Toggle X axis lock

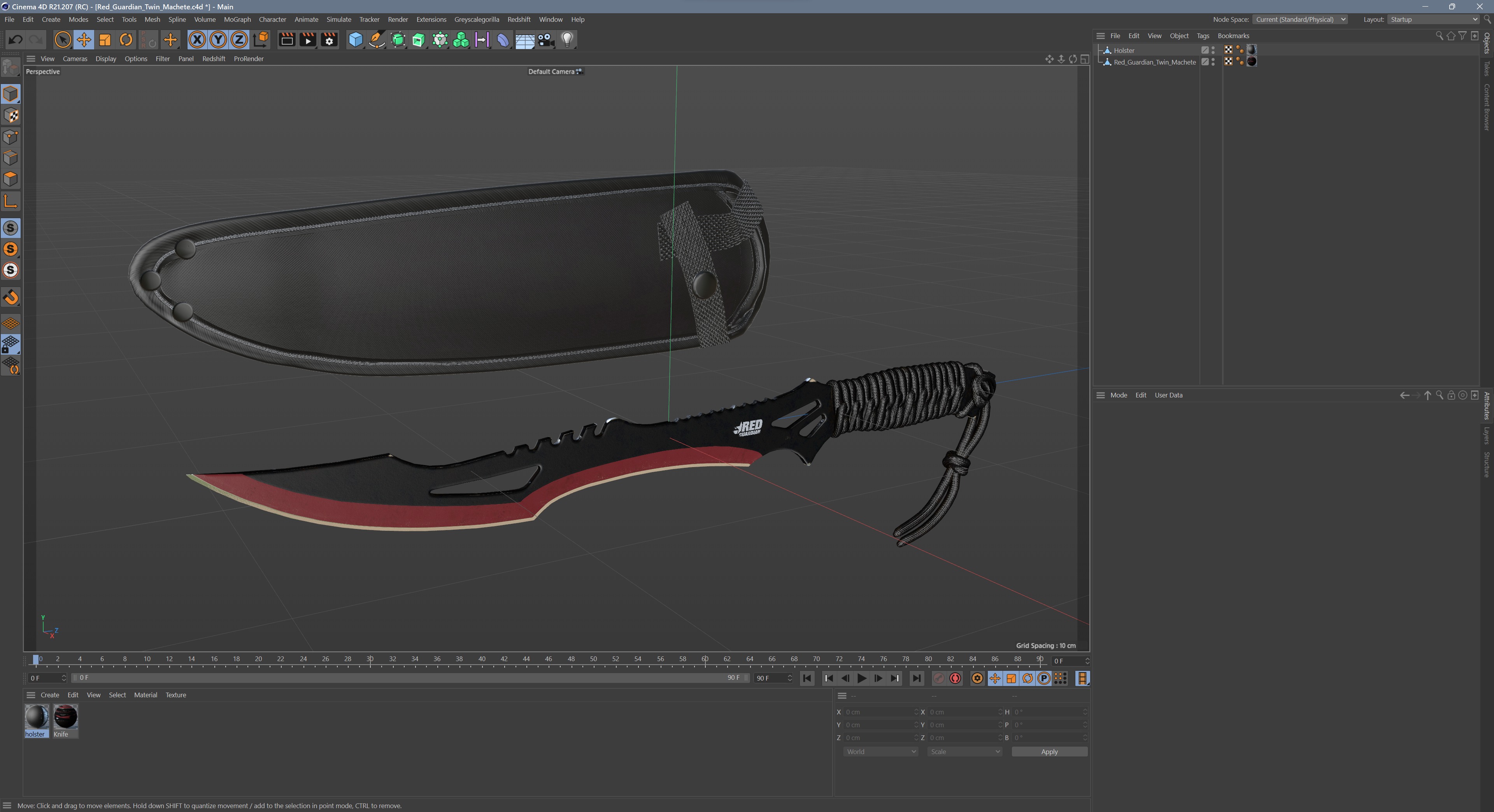tap(197, 39)
